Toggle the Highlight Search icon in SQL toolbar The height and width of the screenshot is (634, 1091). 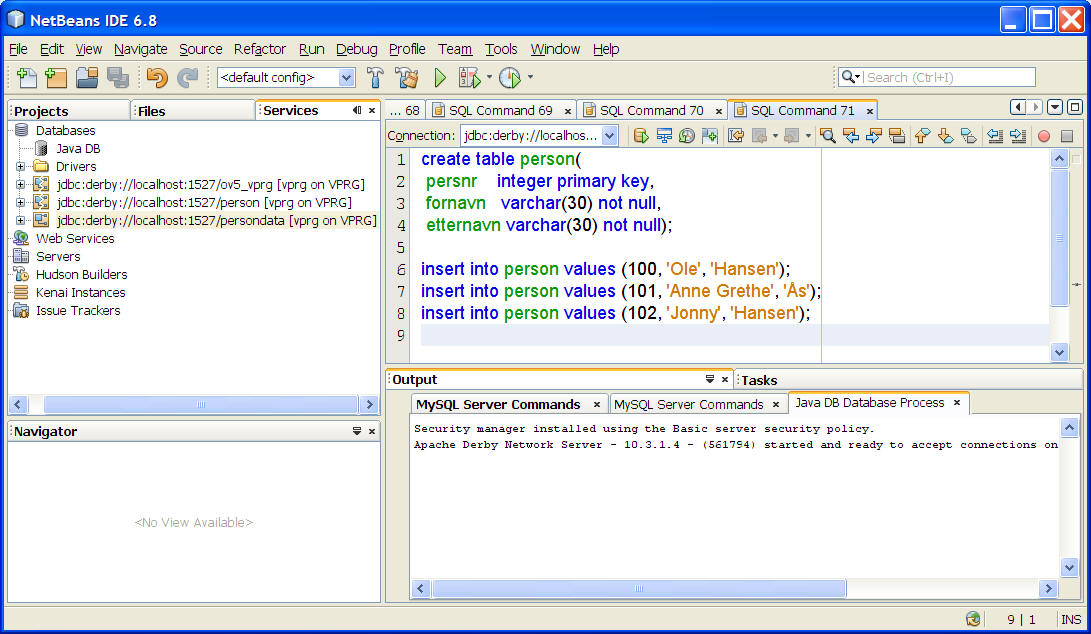tap(897, 136)
